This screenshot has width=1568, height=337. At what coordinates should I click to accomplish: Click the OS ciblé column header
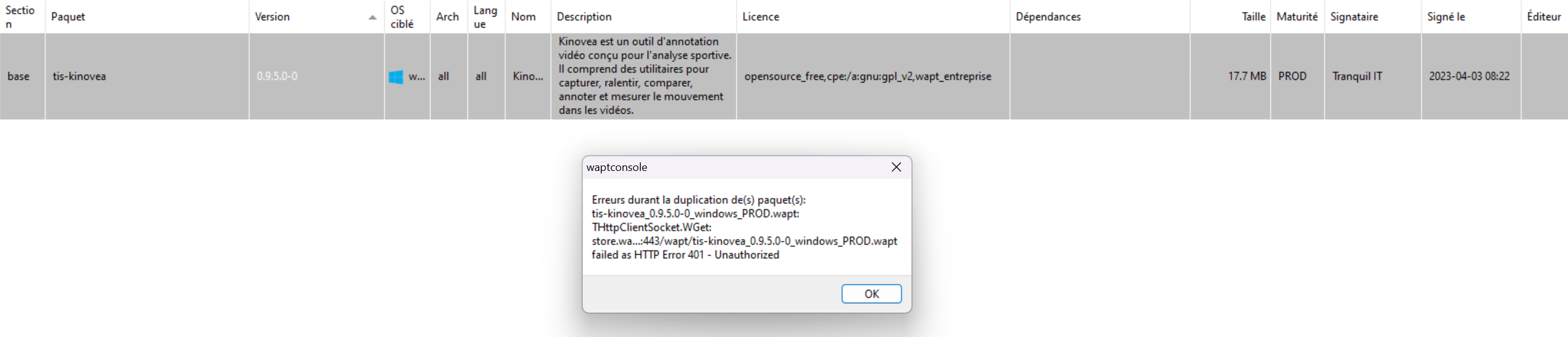[407, 16]
